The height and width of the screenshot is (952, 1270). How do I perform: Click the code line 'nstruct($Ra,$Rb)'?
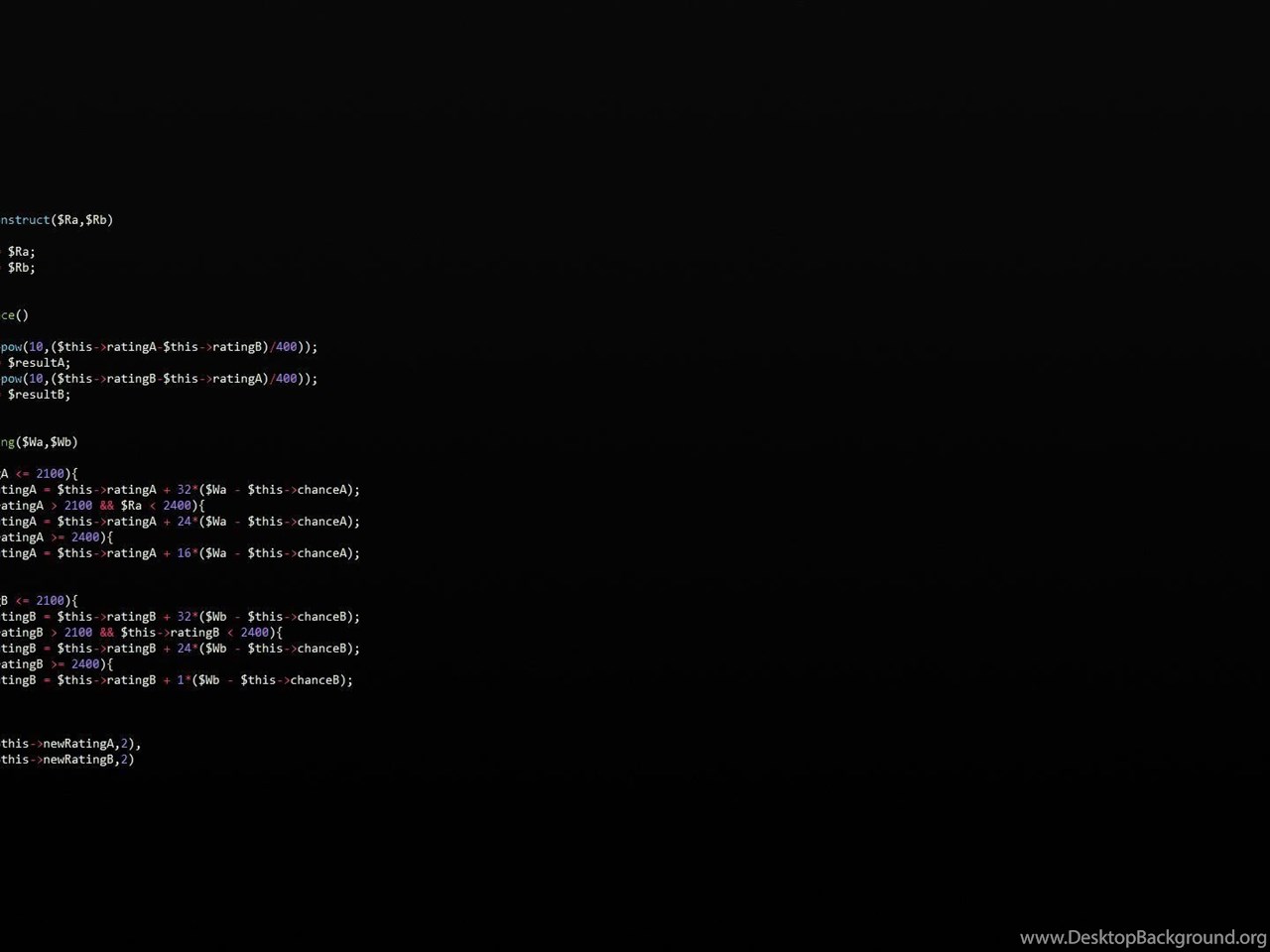coord(57,220)
